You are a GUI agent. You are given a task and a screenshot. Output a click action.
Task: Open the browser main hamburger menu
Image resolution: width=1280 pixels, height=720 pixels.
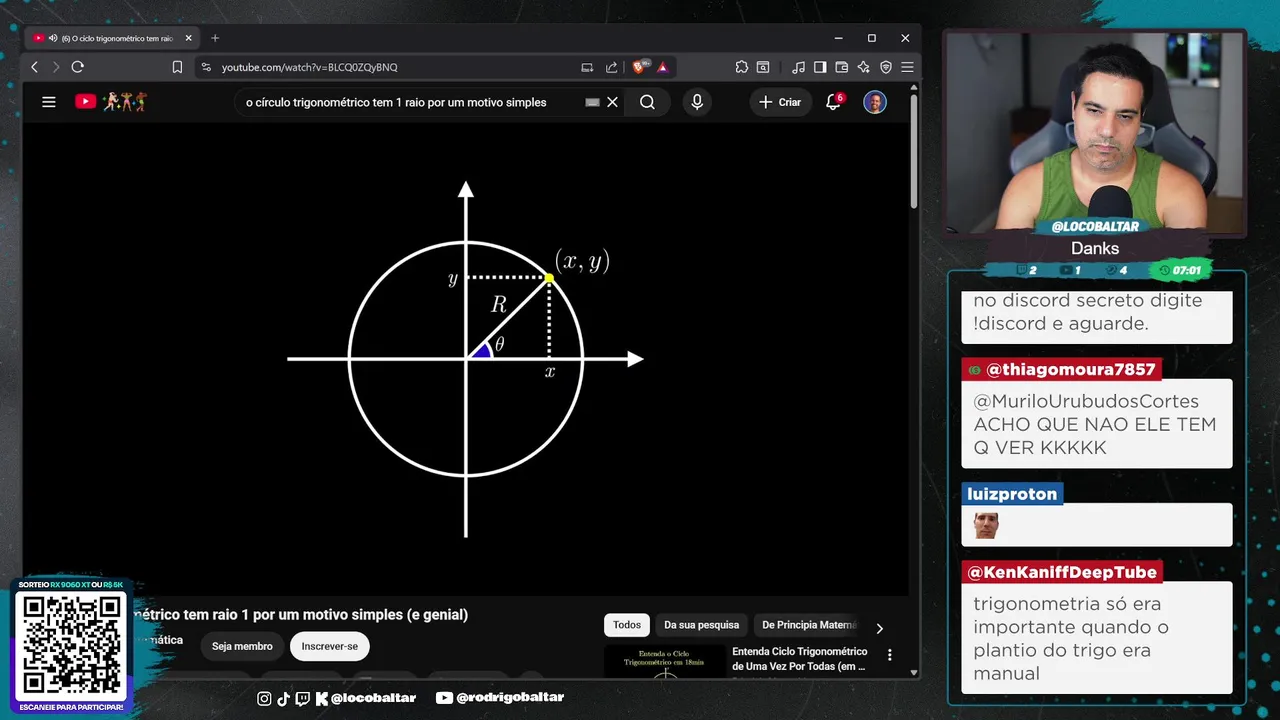tap(907, 67)
